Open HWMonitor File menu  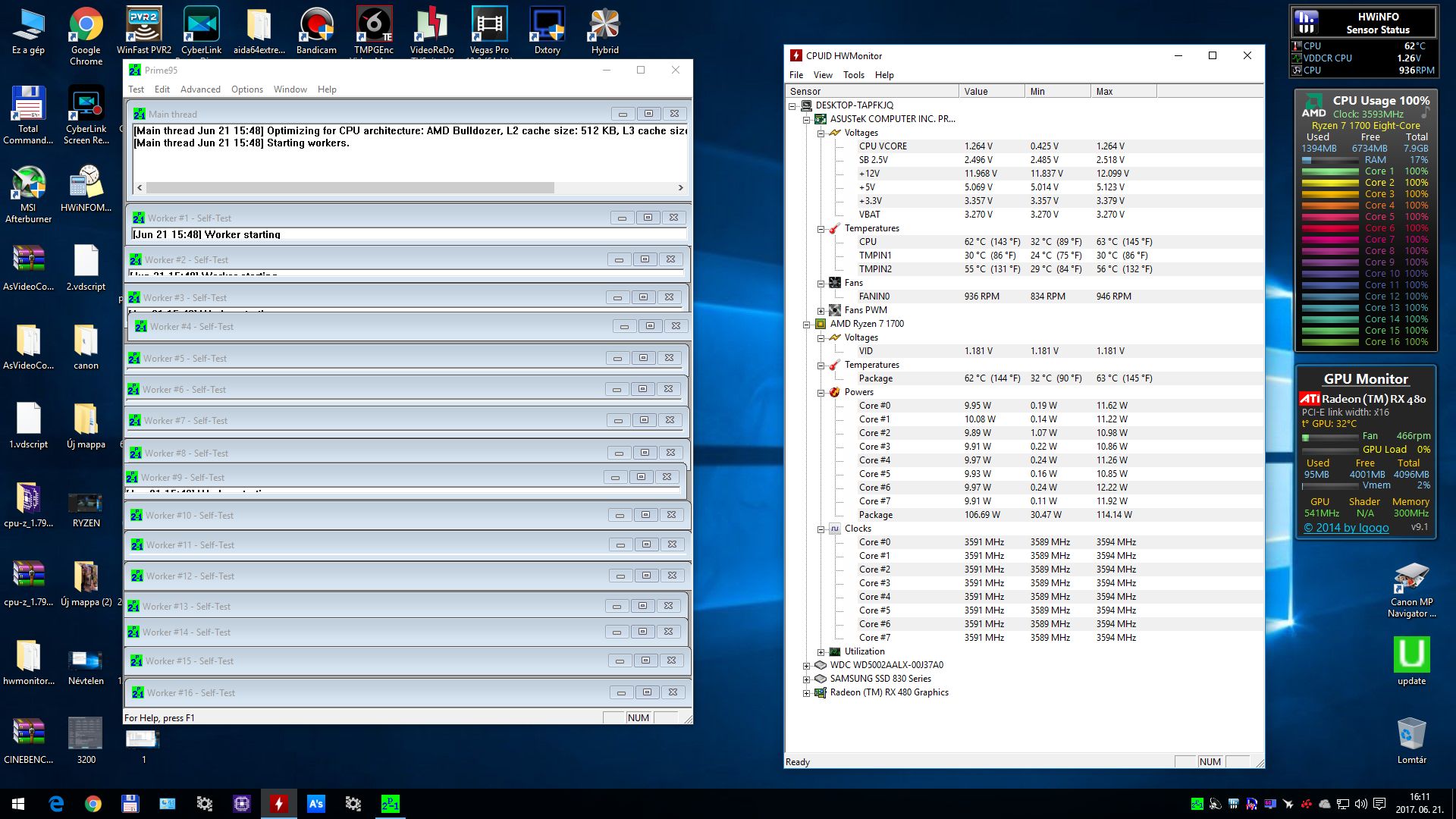pyautogui.click(x=795, y=75)
